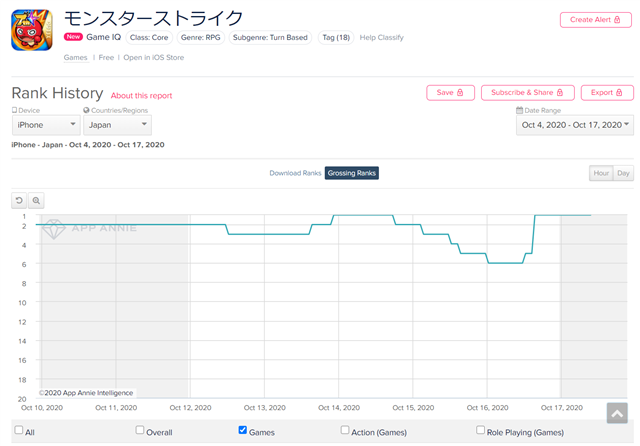
Task: Open the date range picker
Action: click(x=575, y=125)
